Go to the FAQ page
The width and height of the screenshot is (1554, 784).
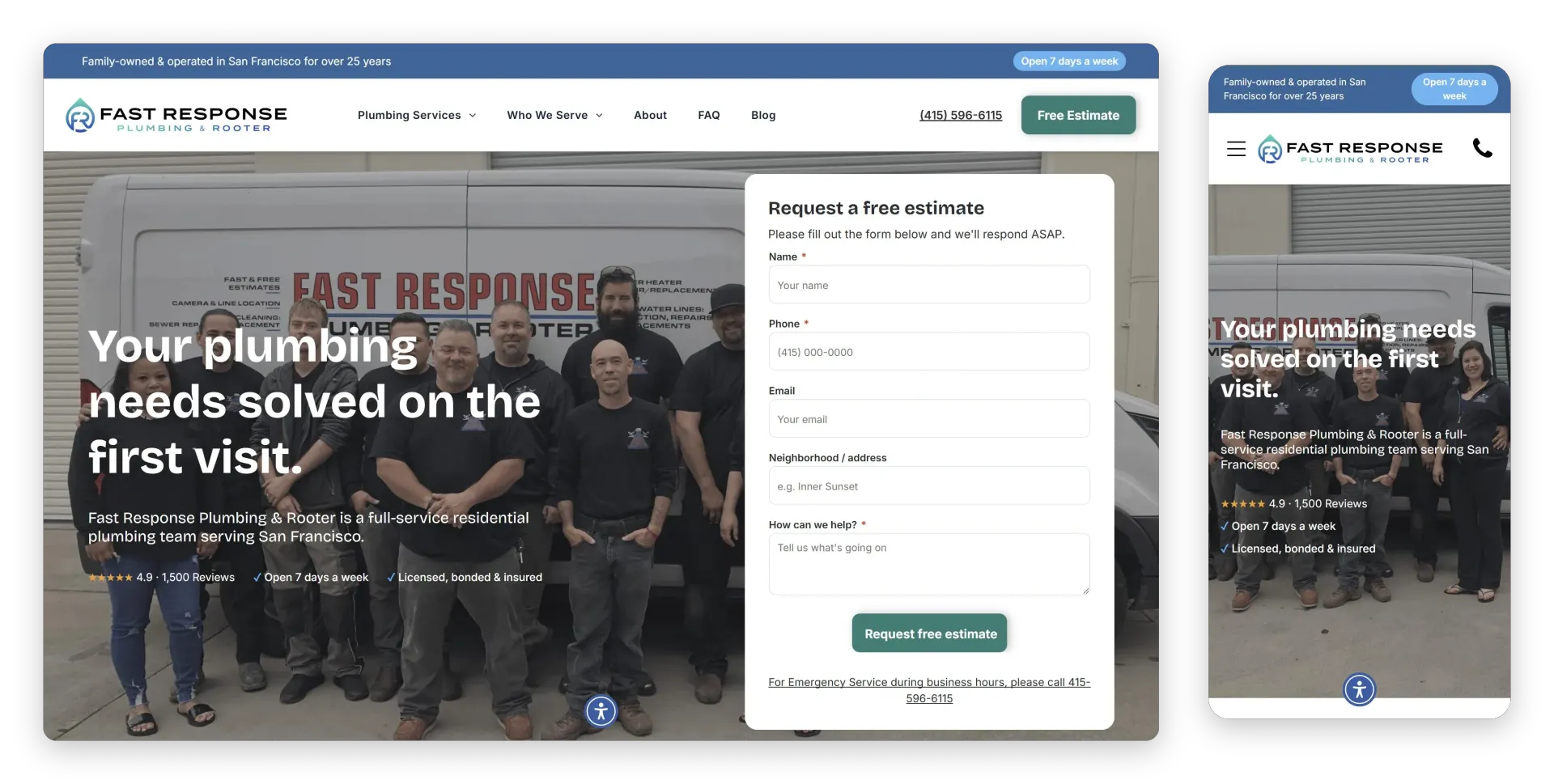(x=709, y=115)
